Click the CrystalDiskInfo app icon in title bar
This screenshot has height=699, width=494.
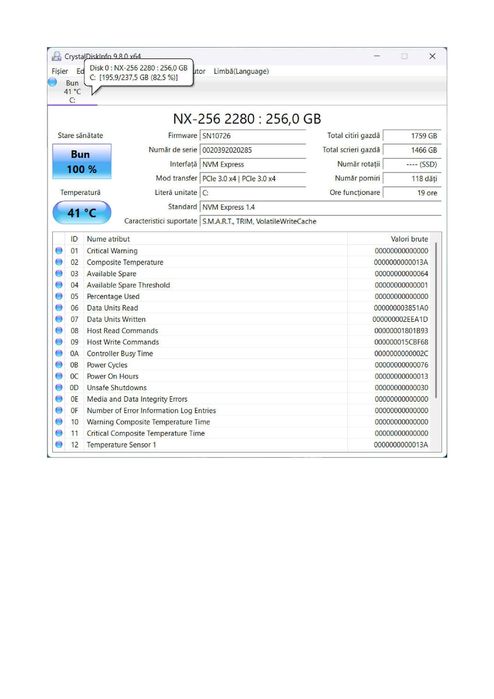(57, 56)
